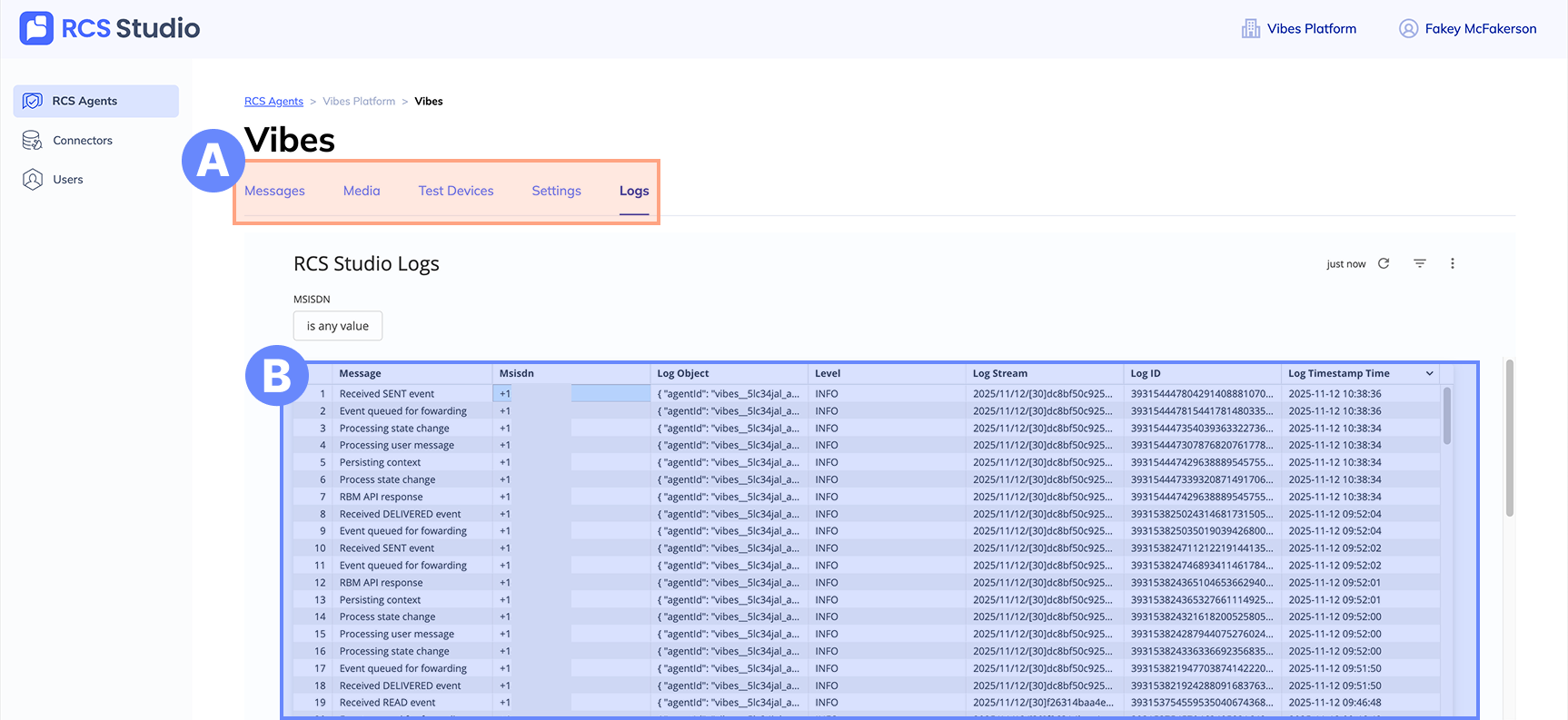Image resolution: width=1568 pixels, height=720 pixels.
Task: Sort by the Msisdn column header
Action: pos(517,373)
